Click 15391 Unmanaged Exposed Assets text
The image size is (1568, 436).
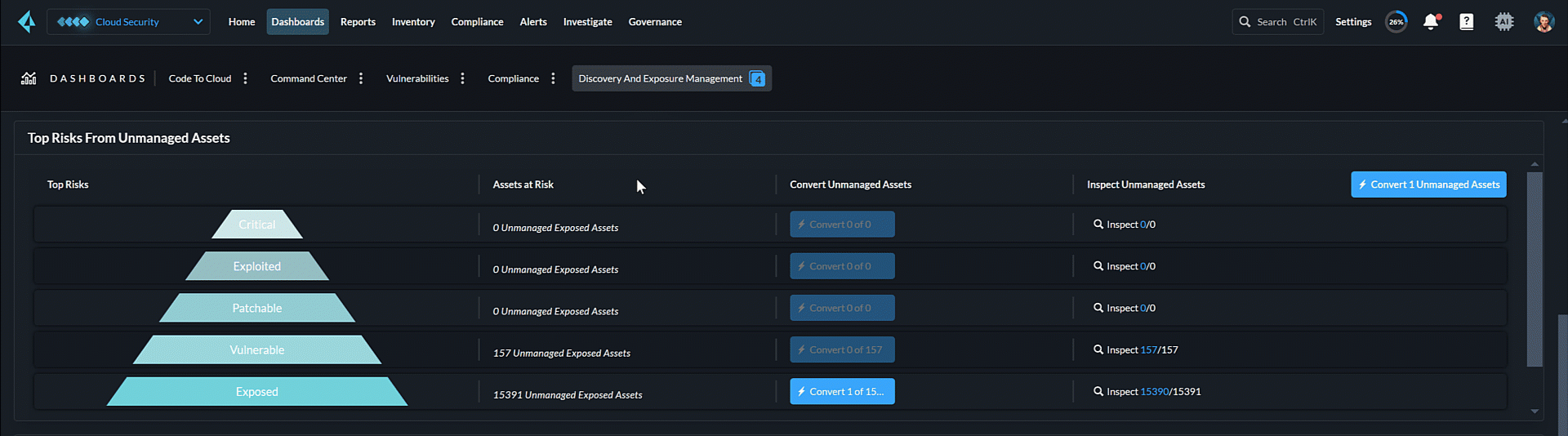click(x=568, y=394)
